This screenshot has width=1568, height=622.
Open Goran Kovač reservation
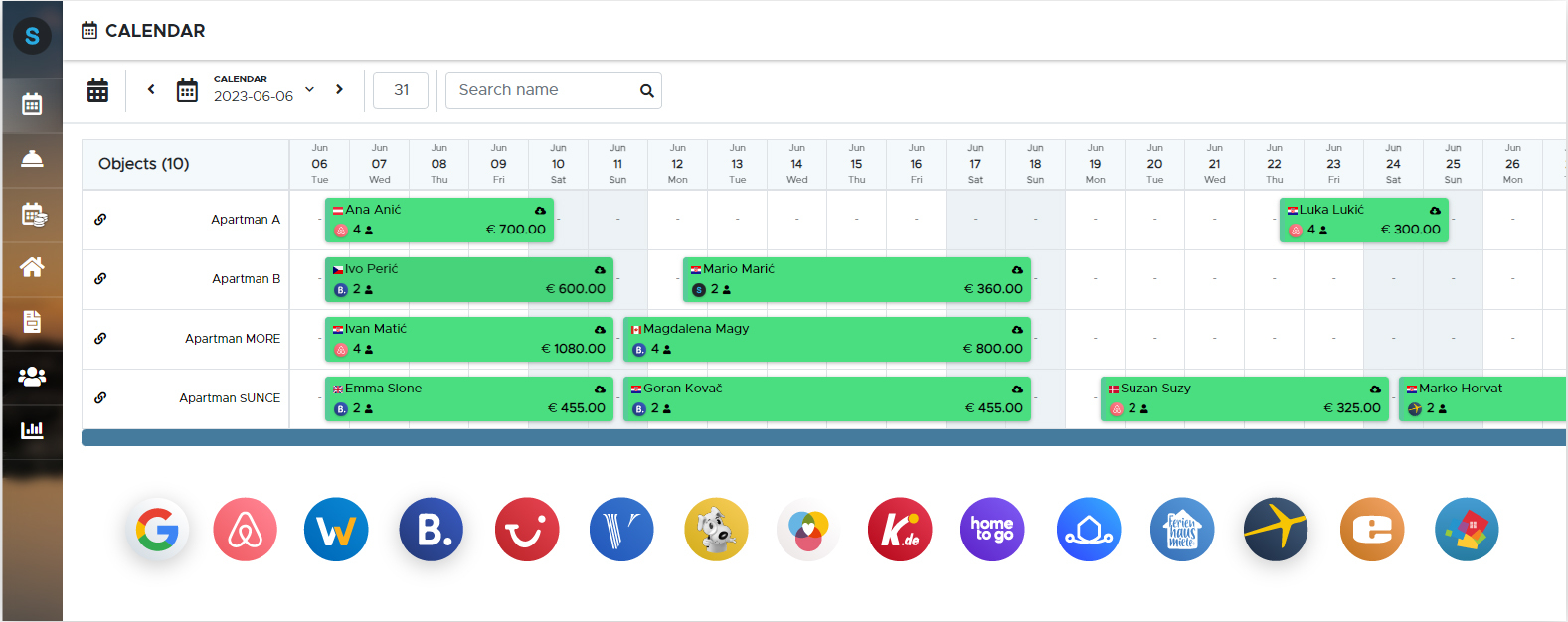(x=827, y=398)
